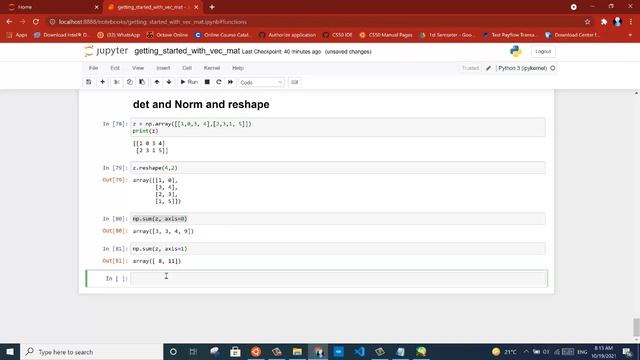The image size is (640, 360).
Task: Open the browser extensions puzzle icon
Action: click(x=604, y=22)
